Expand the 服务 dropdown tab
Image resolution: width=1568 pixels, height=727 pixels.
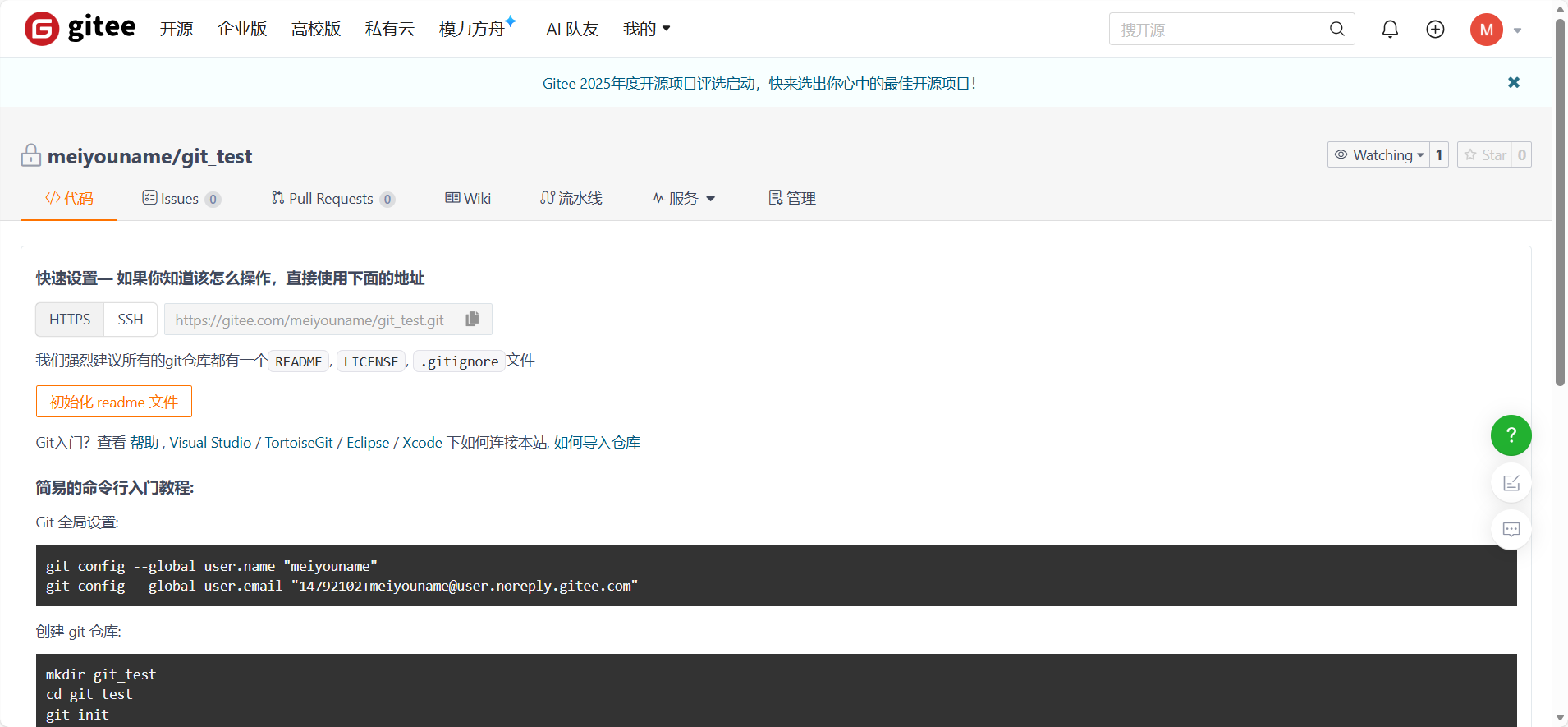pos(683,198)
